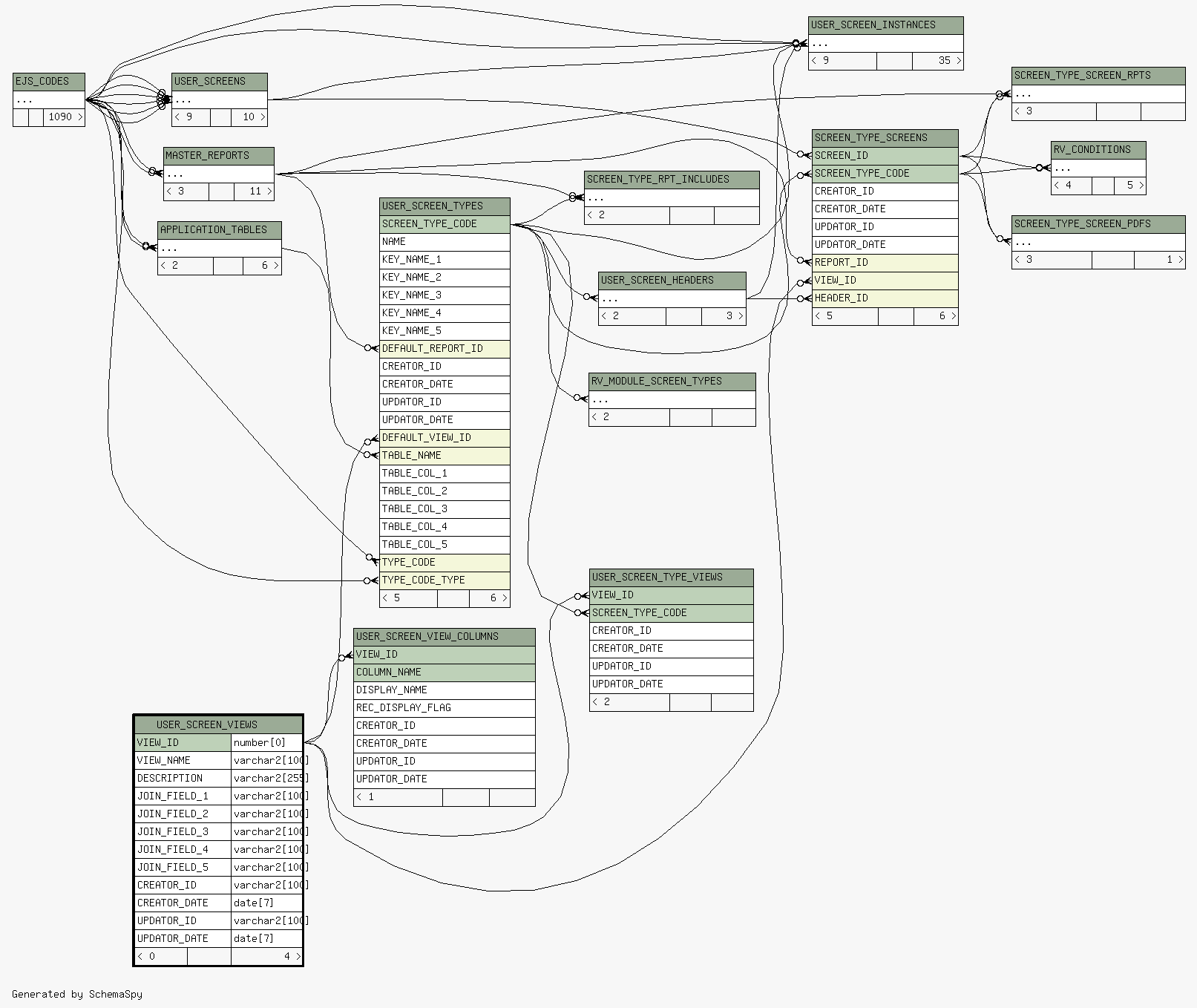This screenshot has width=1197, height=1008.
Task: Open the USER_SCREENS table header
Action: [x=220, y=82]
